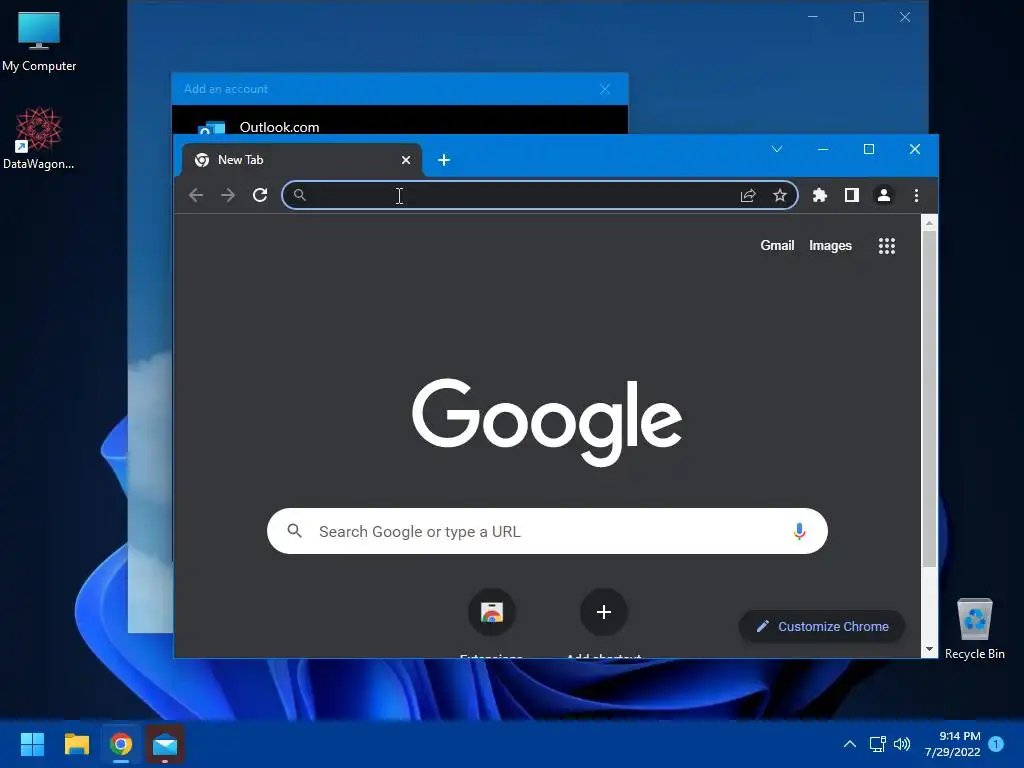Open Google Images link

pos(830,246)
